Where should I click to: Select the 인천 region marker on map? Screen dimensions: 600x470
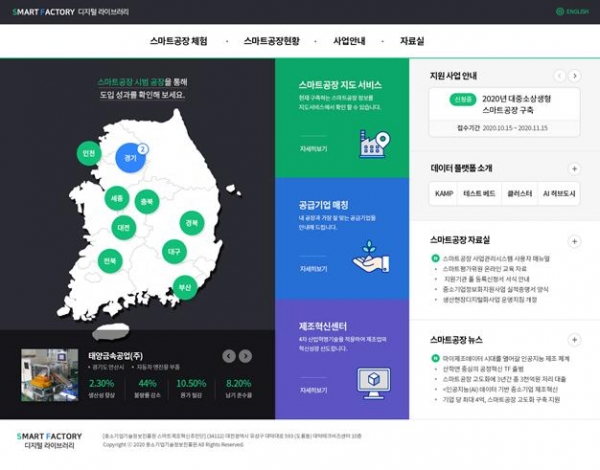point(89,153)
